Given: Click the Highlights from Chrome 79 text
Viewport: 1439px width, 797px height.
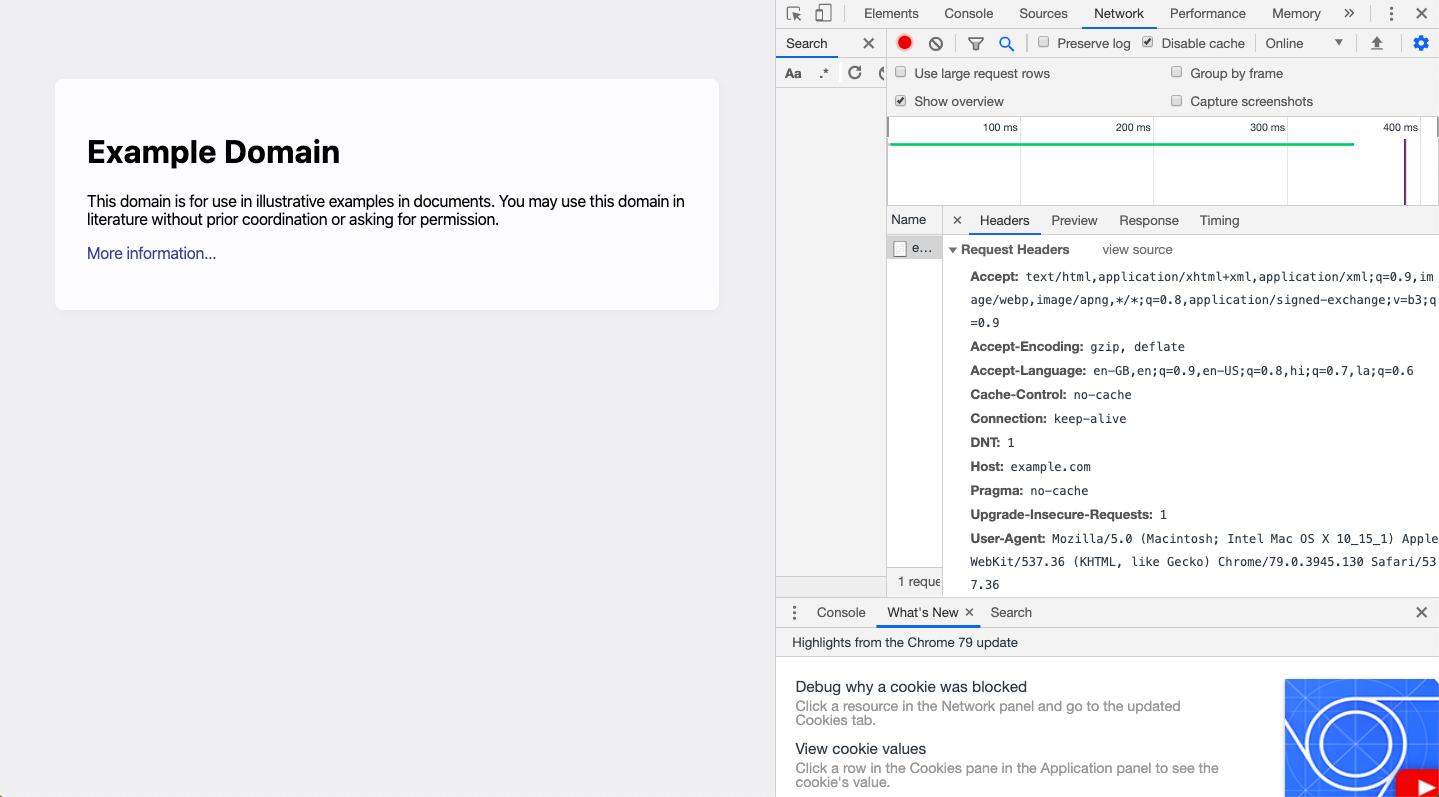Looking at the screenshot, I should [904, 643].
